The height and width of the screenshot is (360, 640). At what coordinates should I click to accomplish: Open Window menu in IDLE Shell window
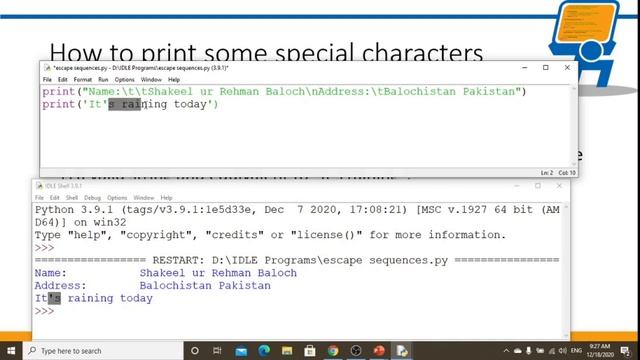click(144, 198)
